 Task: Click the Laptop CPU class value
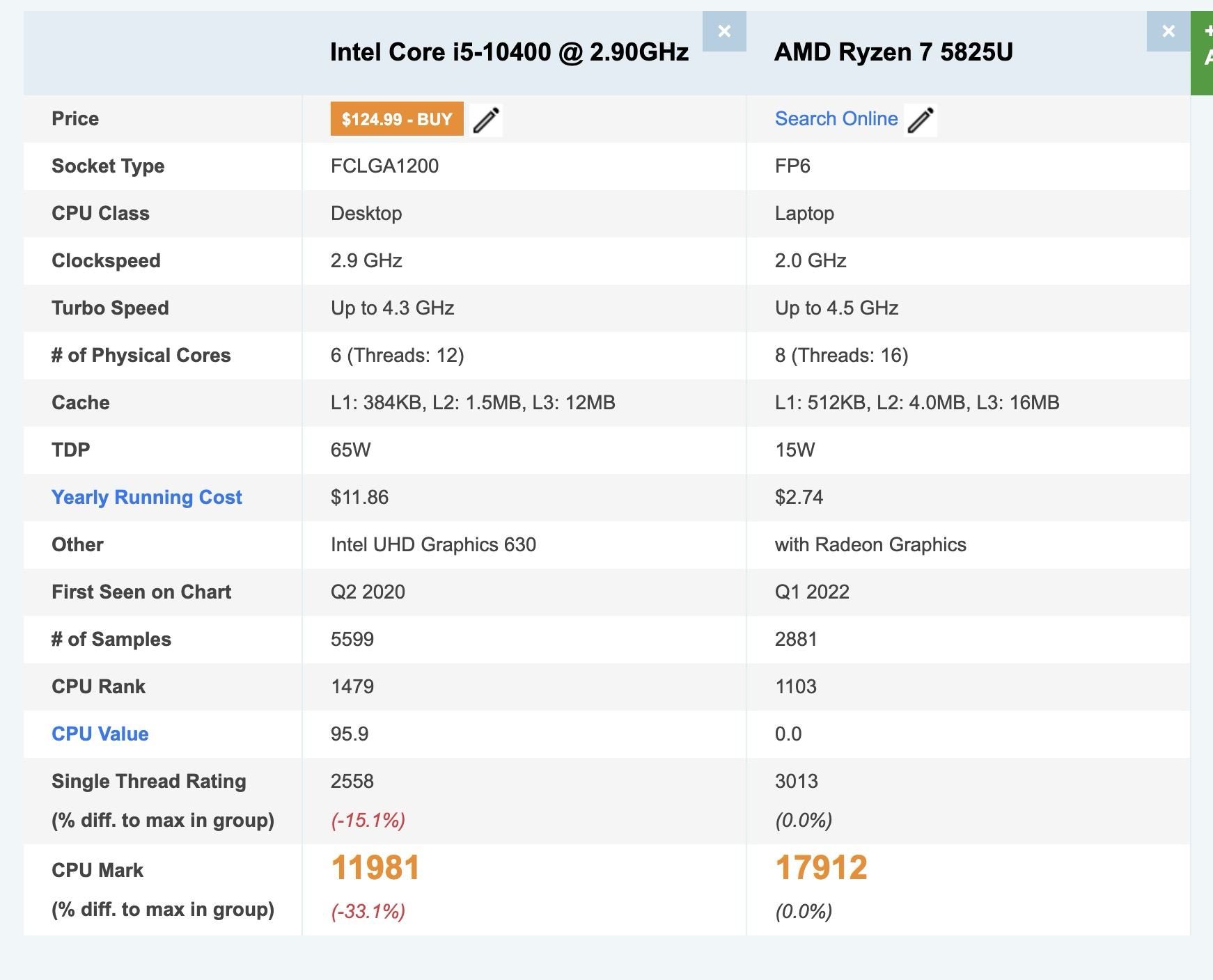804,213
